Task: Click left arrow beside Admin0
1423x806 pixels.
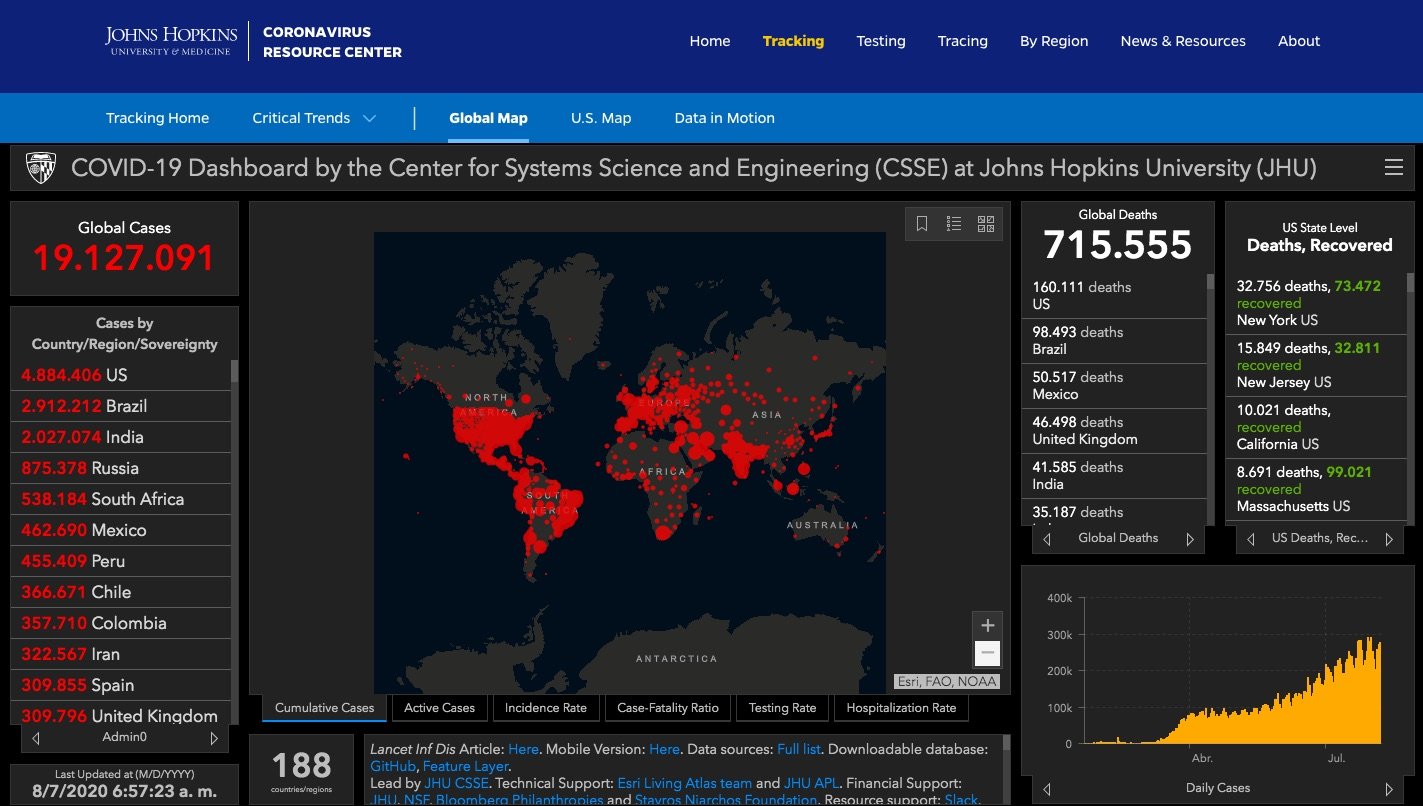Action: coord(36,739)
